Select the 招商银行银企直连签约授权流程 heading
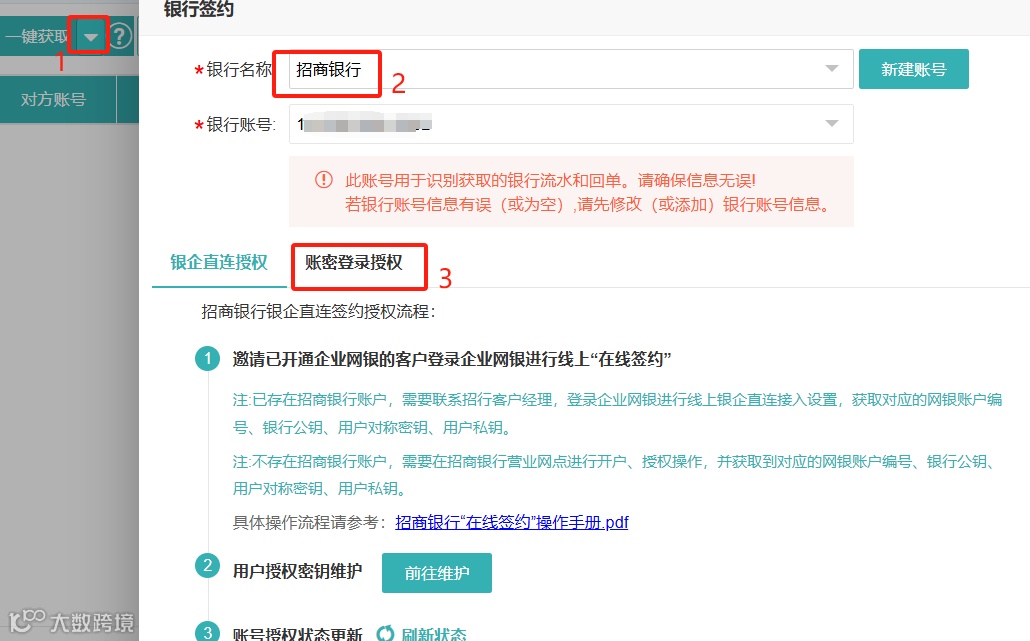1030x641 pixels. [318, 311]
